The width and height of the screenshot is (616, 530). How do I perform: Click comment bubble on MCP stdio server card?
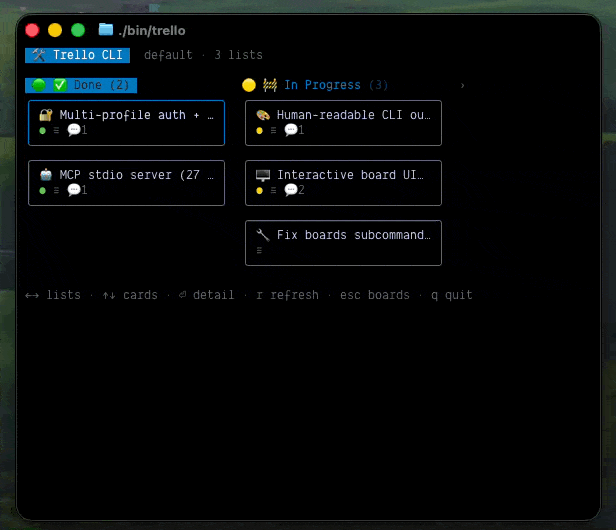74,190
